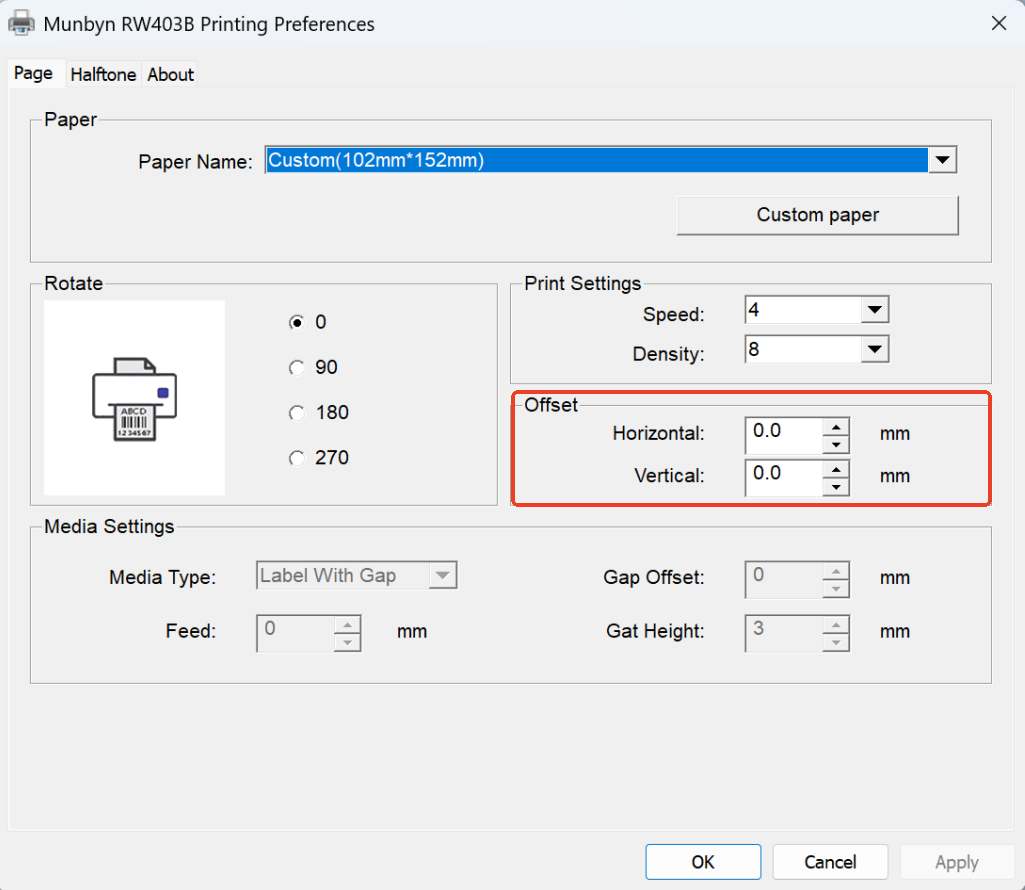Click the Gap Offset label
This screenshot has width=1025, height=890.
pyautogui.click(x=654, y=577)
